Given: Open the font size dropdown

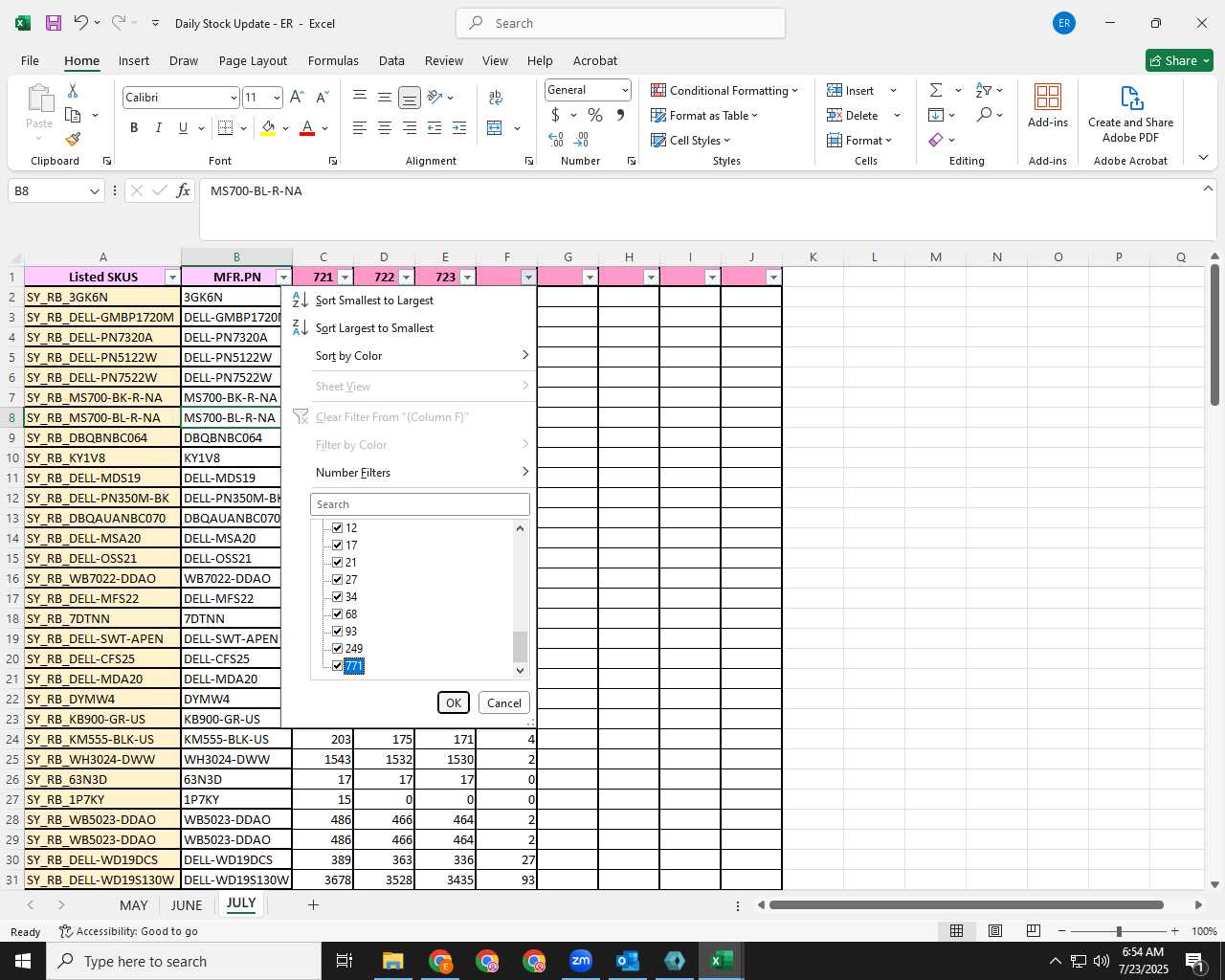Looking at the screenshot, I should (277, 98).
